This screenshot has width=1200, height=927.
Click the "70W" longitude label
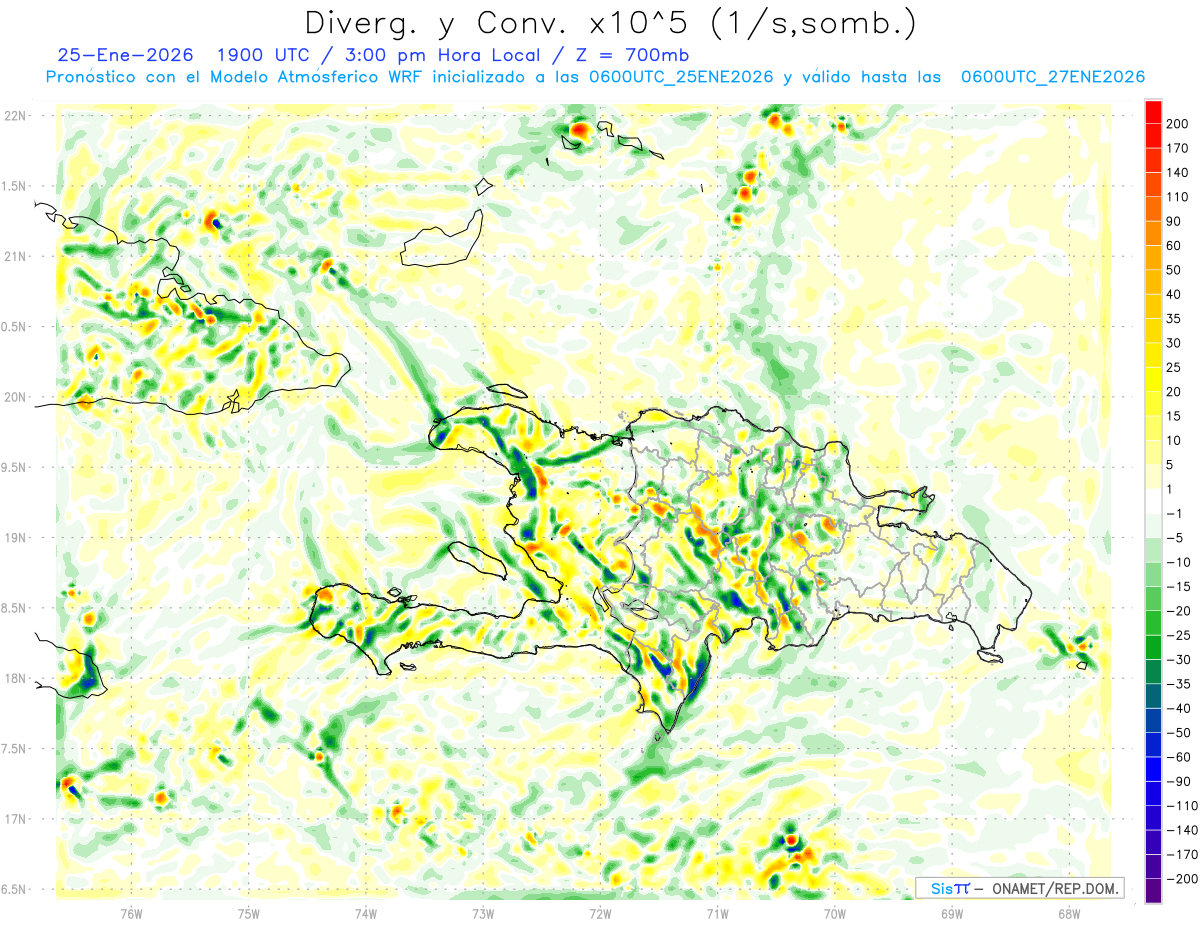click(835, 912)
